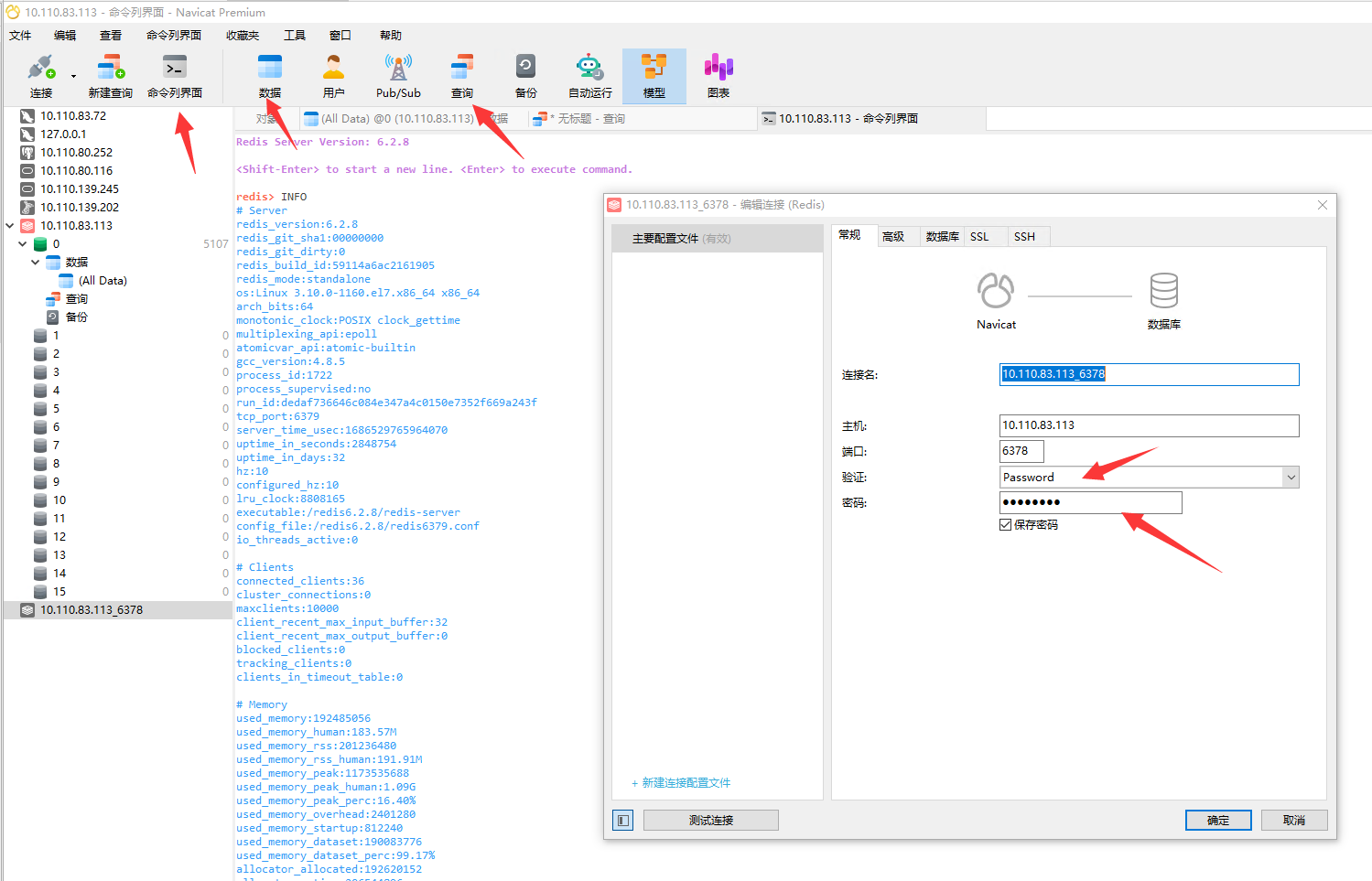Select the 主要配置文件 profile entry
The height and width of the screenshot is (881, 1372).
click(x=718, y=239)
